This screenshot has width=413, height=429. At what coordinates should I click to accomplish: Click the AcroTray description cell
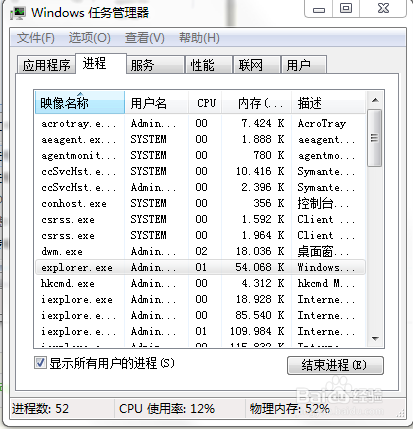pyautogui.click(x=322, y=124)
